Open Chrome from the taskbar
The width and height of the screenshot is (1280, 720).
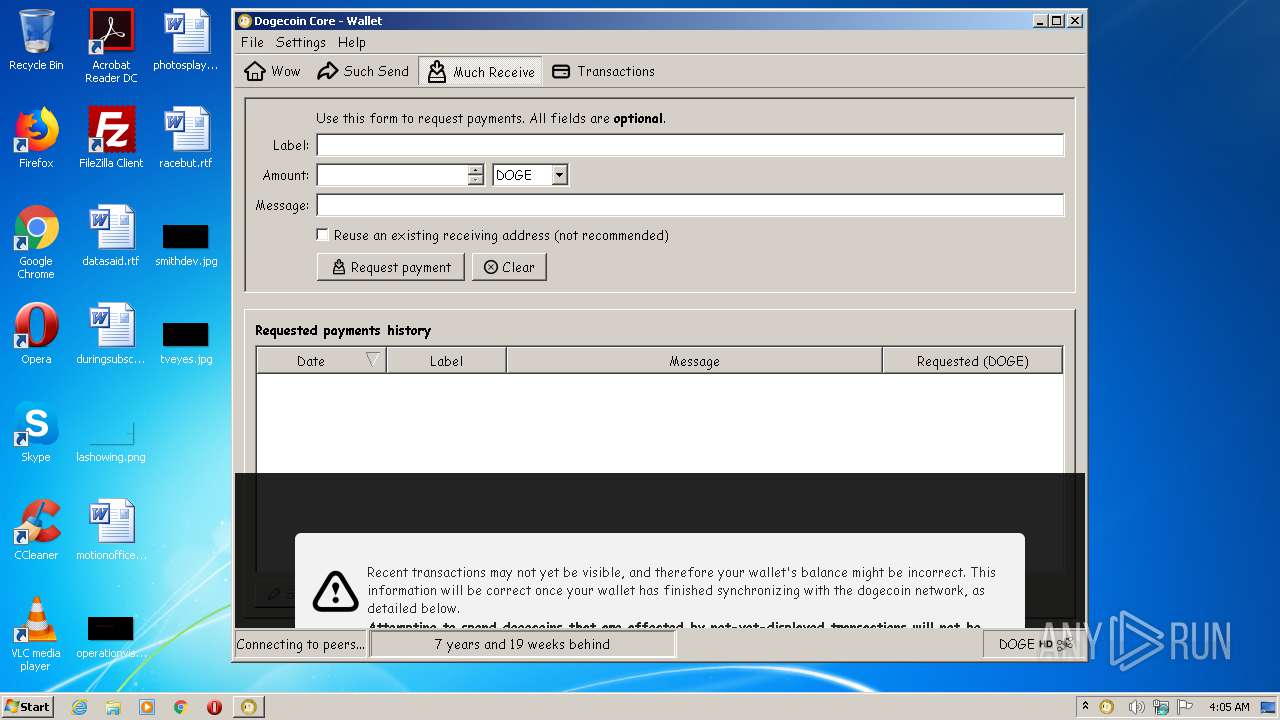181,707
